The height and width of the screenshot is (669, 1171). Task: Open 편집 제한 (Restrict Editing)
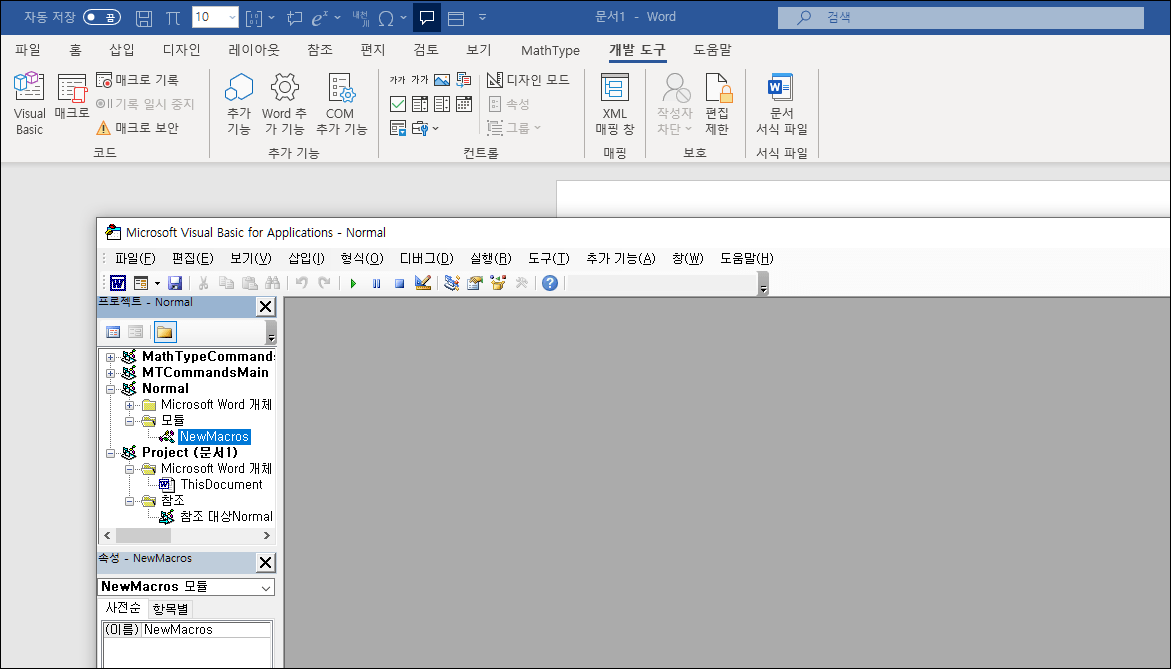[x=717, y=104]
